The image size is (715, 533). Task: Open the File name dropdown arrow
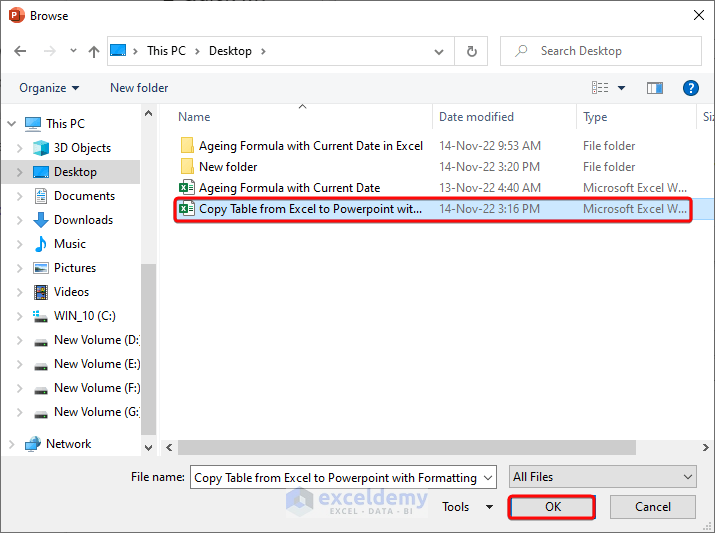(x=488, y=477)
